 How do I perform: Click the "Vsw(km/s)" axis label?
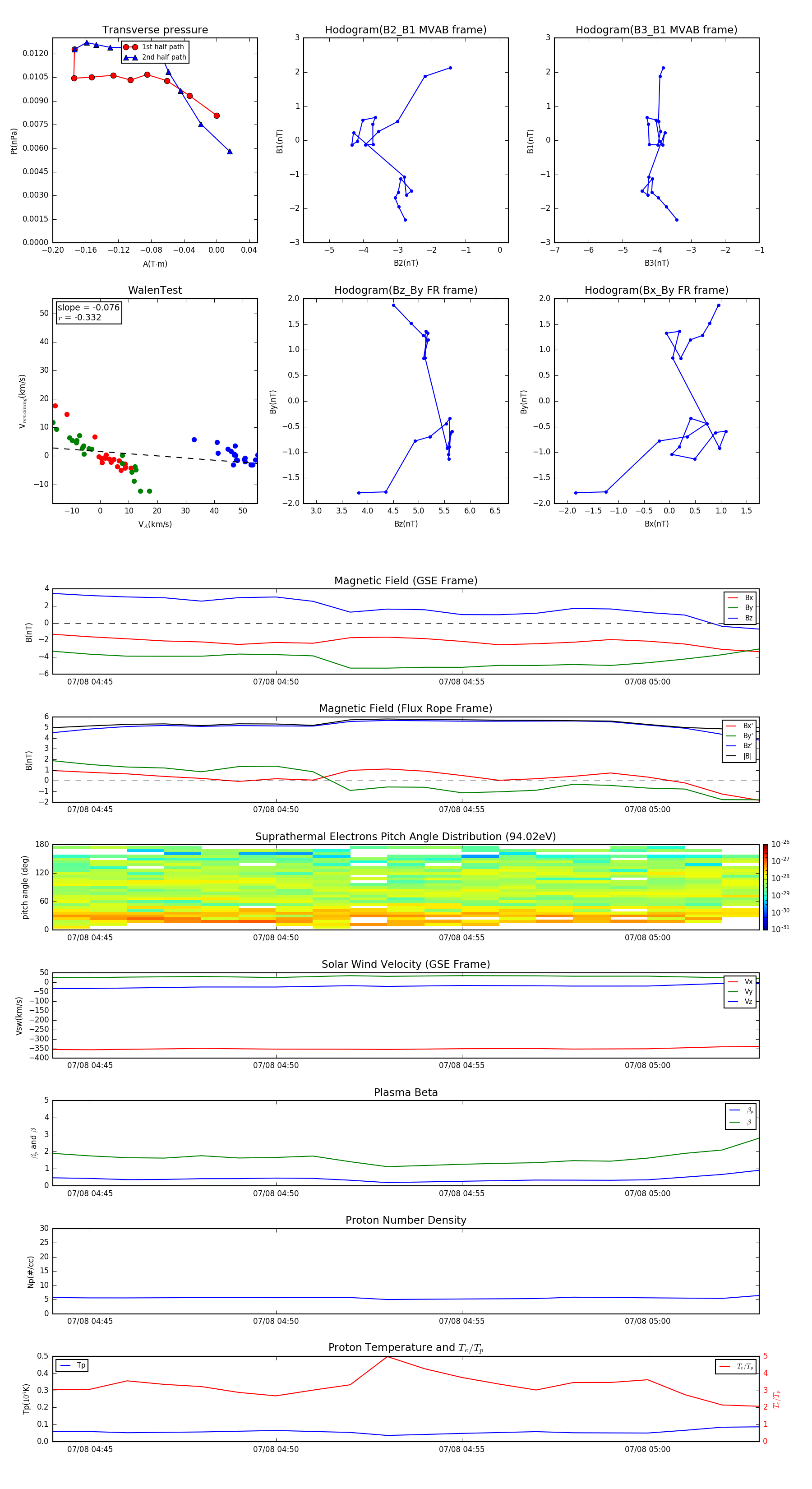[x=19, y=1016]
